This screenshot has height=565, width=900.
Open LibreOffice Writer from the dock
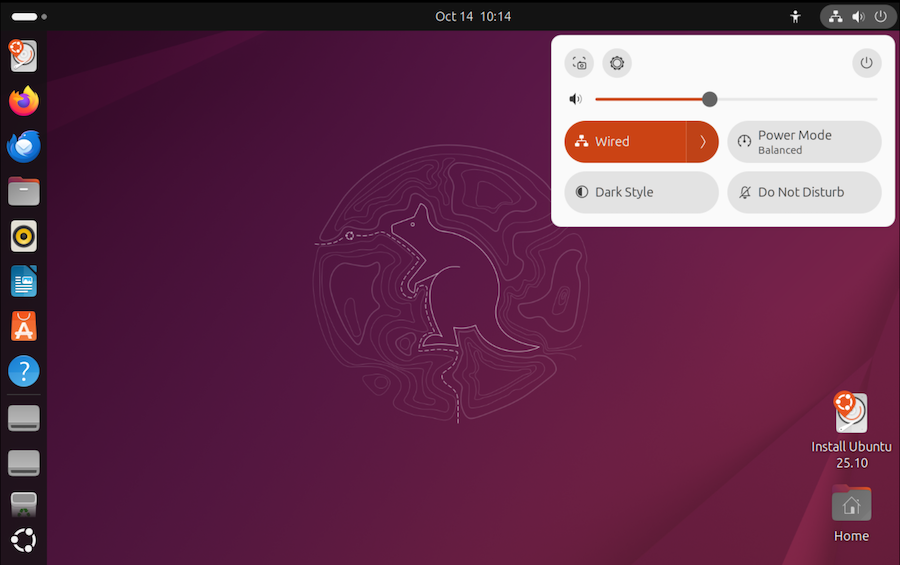[24, 281]
